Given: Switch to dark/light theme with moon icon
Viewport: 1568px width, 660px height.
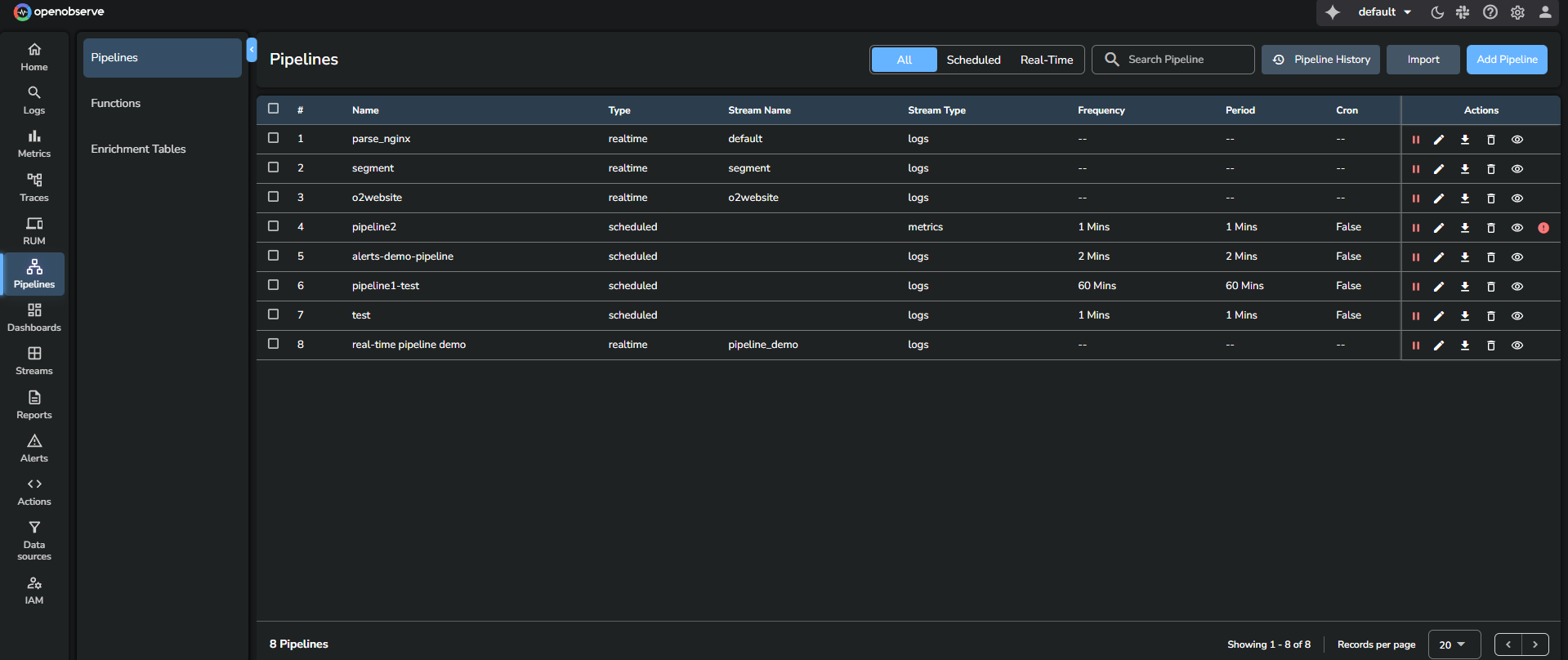Looking at the screenshot, I should tap(1437, 12).
